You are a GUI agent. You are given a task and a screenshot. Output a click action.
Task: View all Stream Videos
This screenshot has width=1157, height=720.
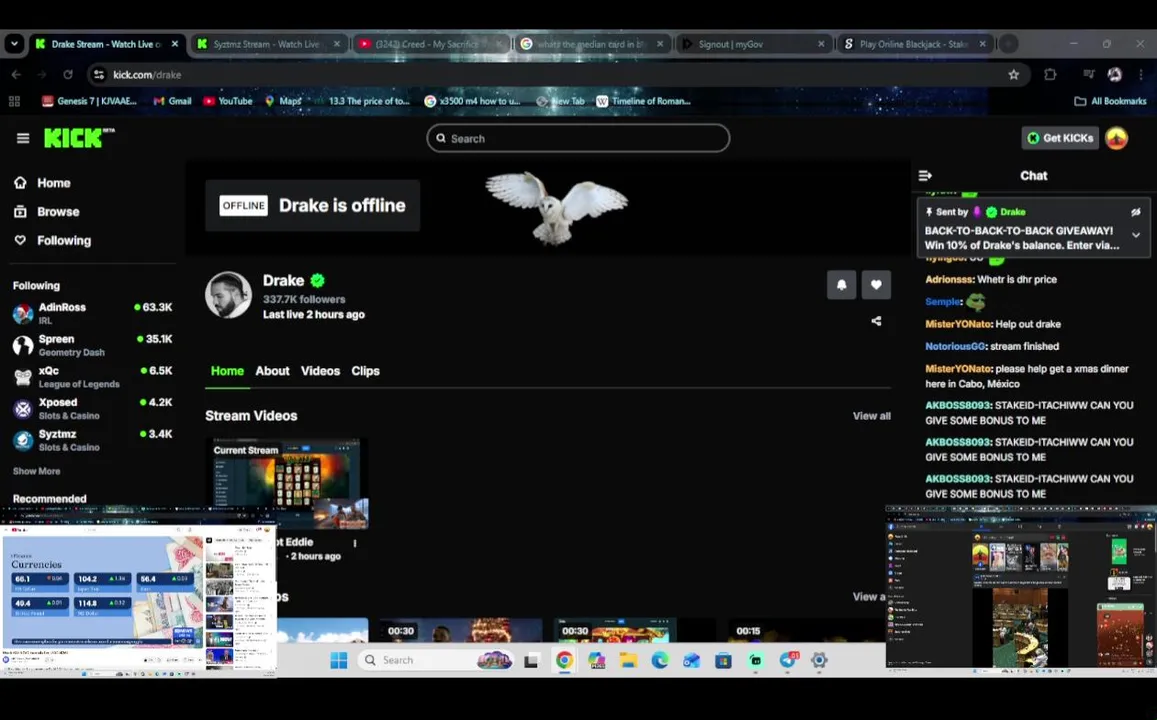(x=871, y=416)
